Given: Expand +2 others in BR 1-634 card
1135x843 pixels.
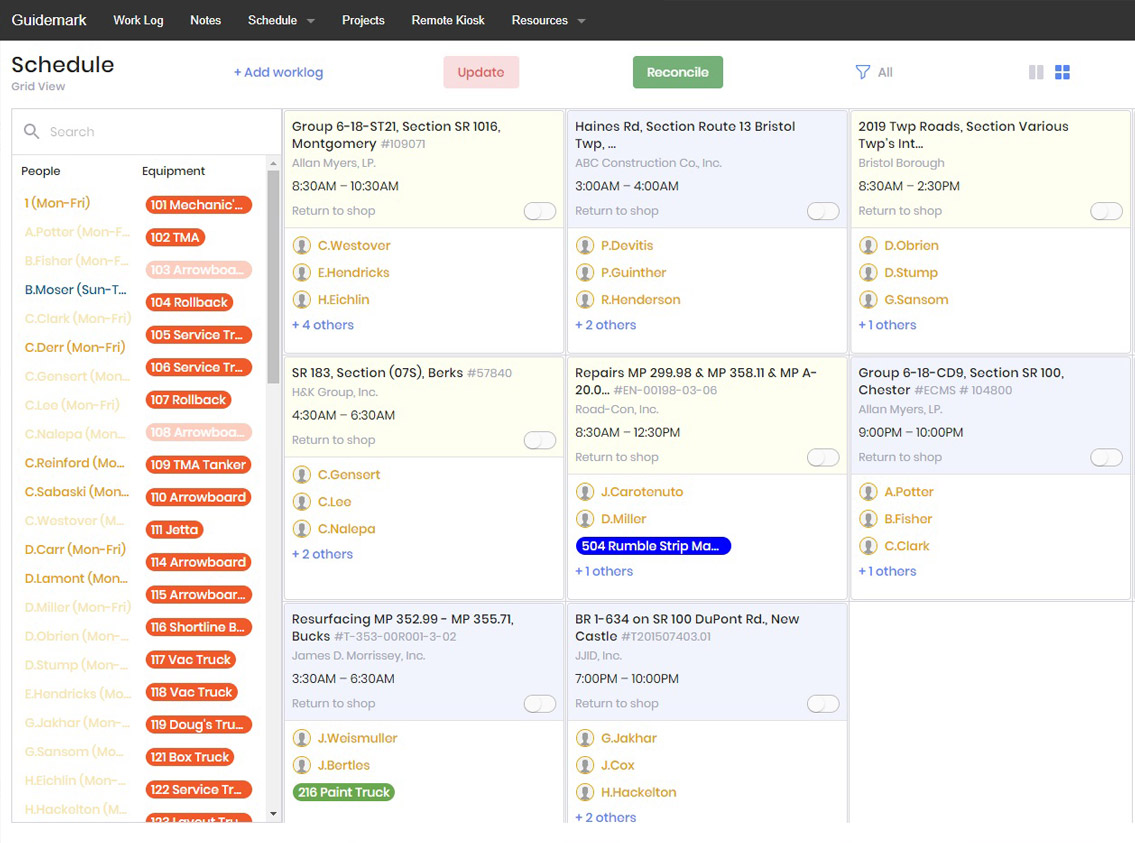Looking at the screenshot, I should tap(606, 817).
